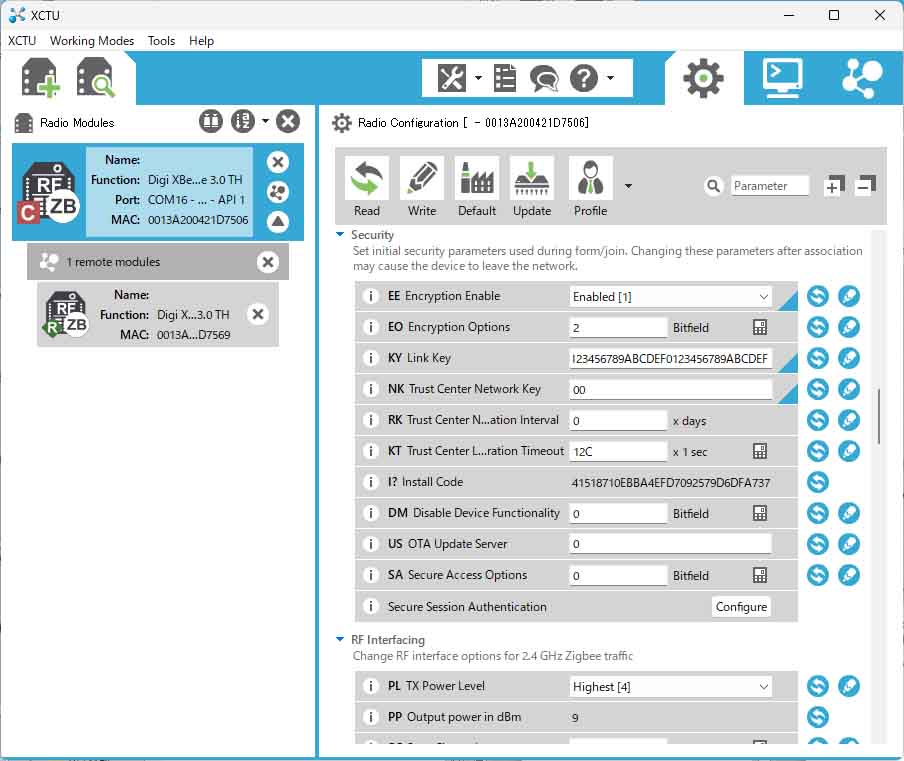Collapse the Security section
Image resolution: width=904 pixels, height=761 pixels.
coord(341,235)
